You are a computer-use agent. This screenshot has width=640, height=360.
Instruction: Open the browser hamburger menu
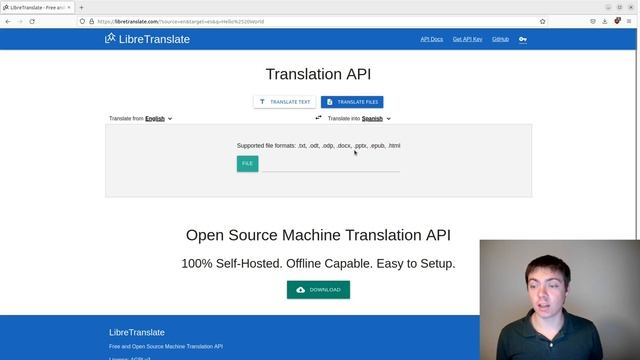(629, 21)
